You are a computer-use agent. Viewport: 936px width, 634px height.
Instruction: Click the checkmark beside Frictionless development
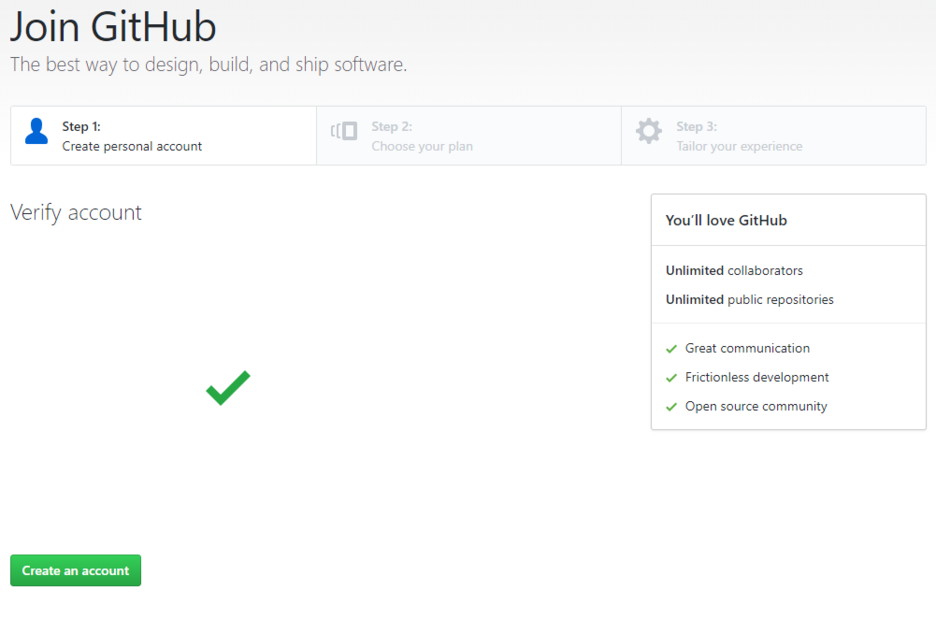(670, 377)
